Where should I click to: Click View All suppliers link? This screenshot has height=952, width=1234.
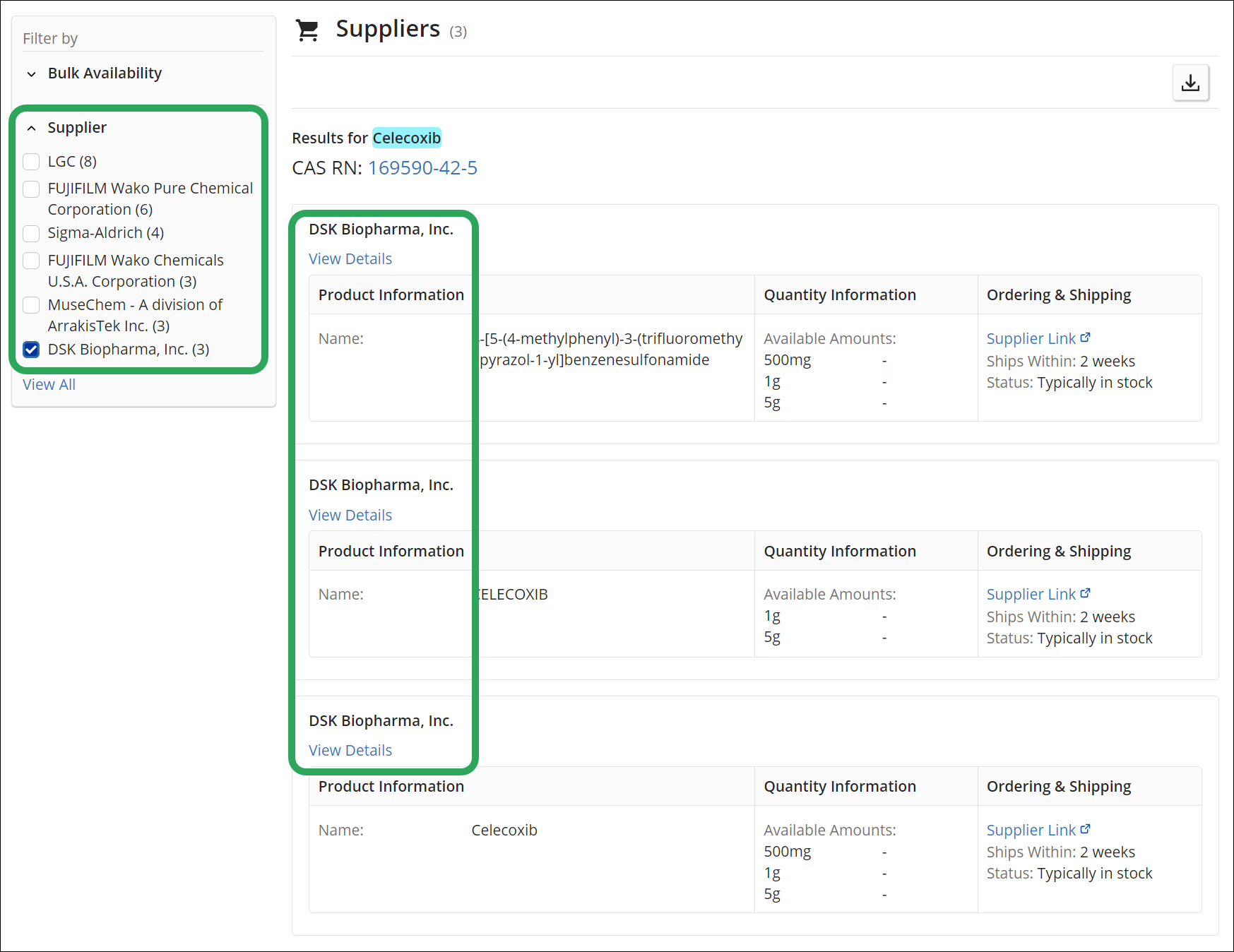pyautogui.click(x=49, y=384)
